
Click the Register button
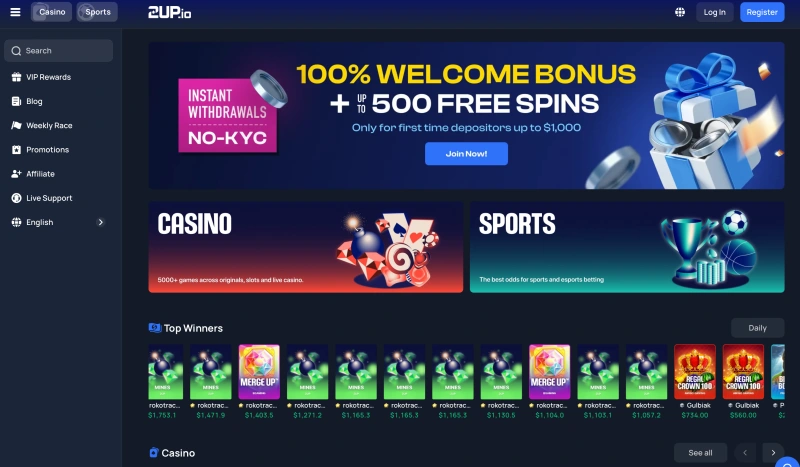point(762,12)
